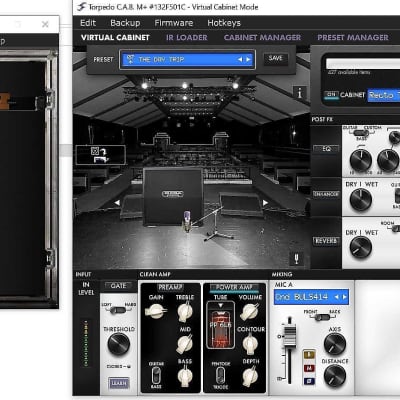Show next cabinet with right arrow

(x=265, y=202)
